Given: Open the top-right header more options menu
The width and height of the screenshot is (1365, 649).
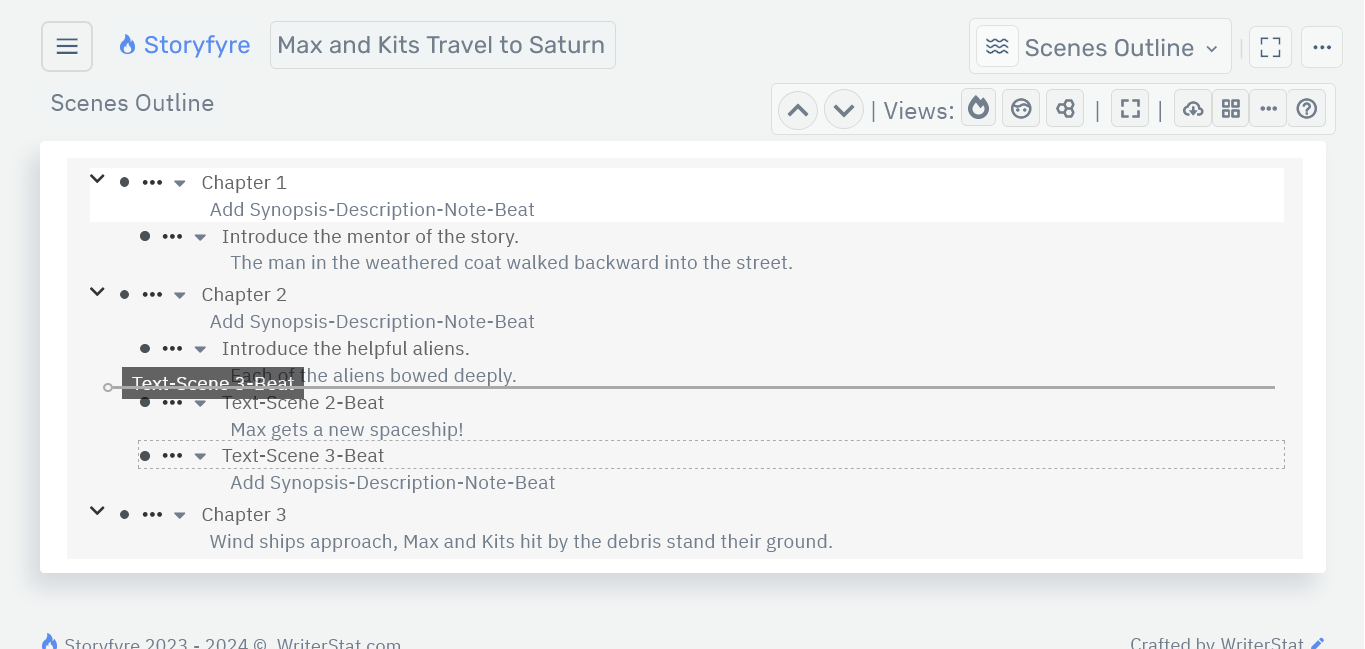Looking at the screenshot, I should point(1321,47).
